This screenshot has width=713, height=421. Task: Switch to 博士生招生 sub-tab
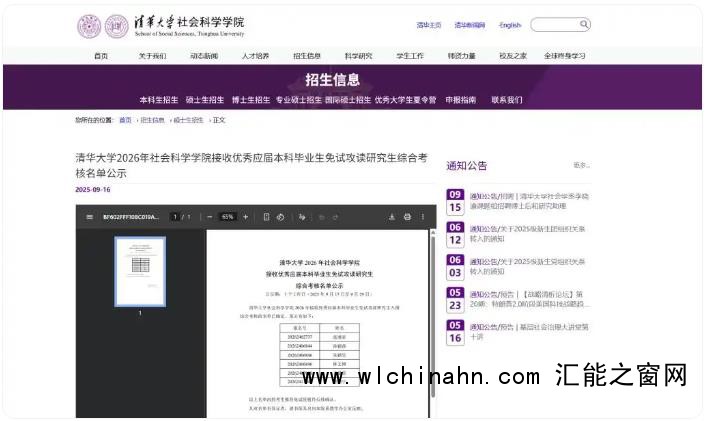(x=251, y=100)
